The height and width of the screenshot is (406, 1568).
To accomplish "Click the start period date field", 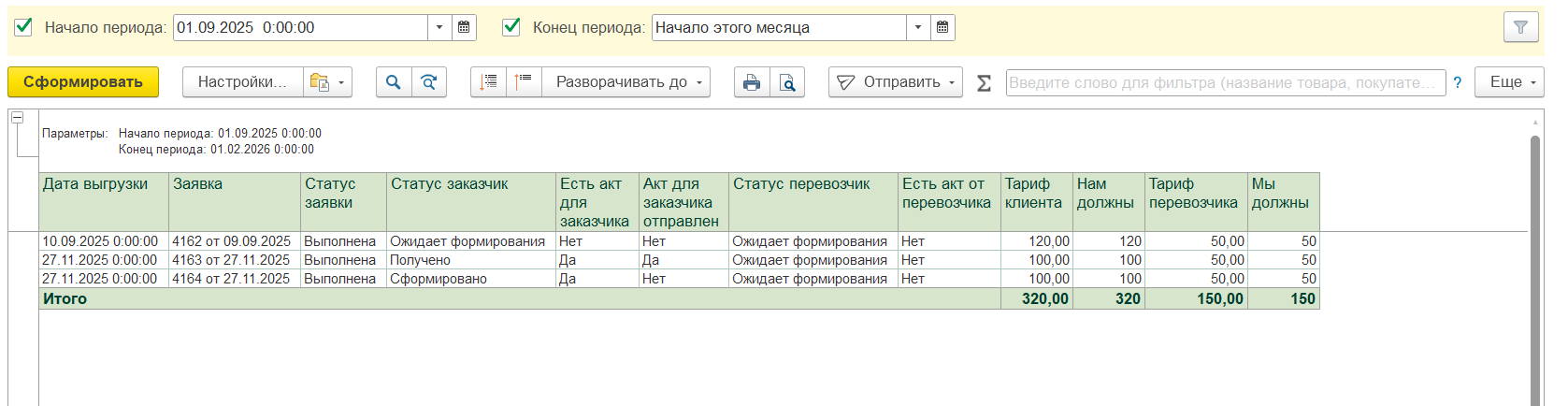I will [x=301, y=27].
